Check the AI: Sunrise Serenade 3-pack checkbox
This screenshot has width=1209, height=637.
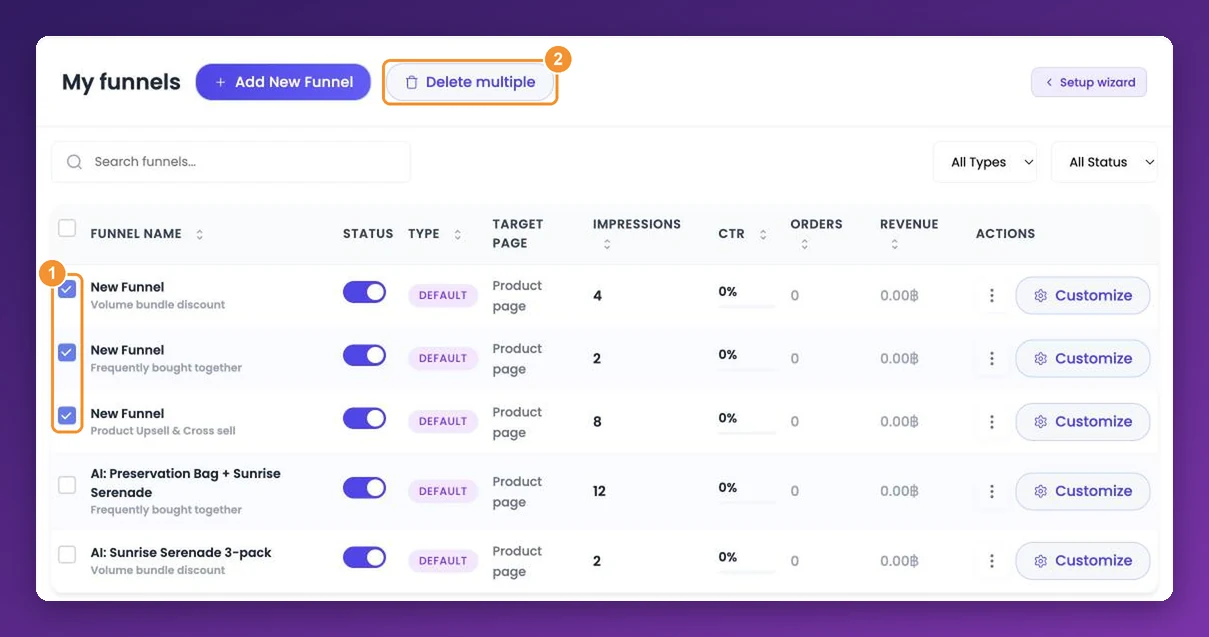(67, 554)
